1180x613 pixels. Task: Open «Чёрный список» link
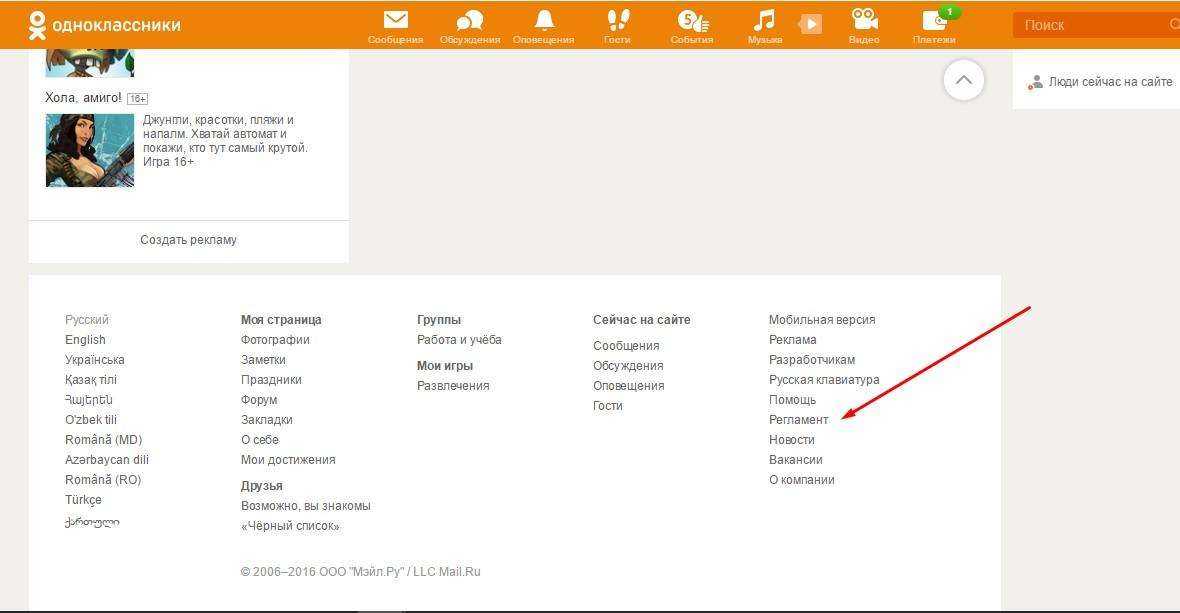[290, 526]
